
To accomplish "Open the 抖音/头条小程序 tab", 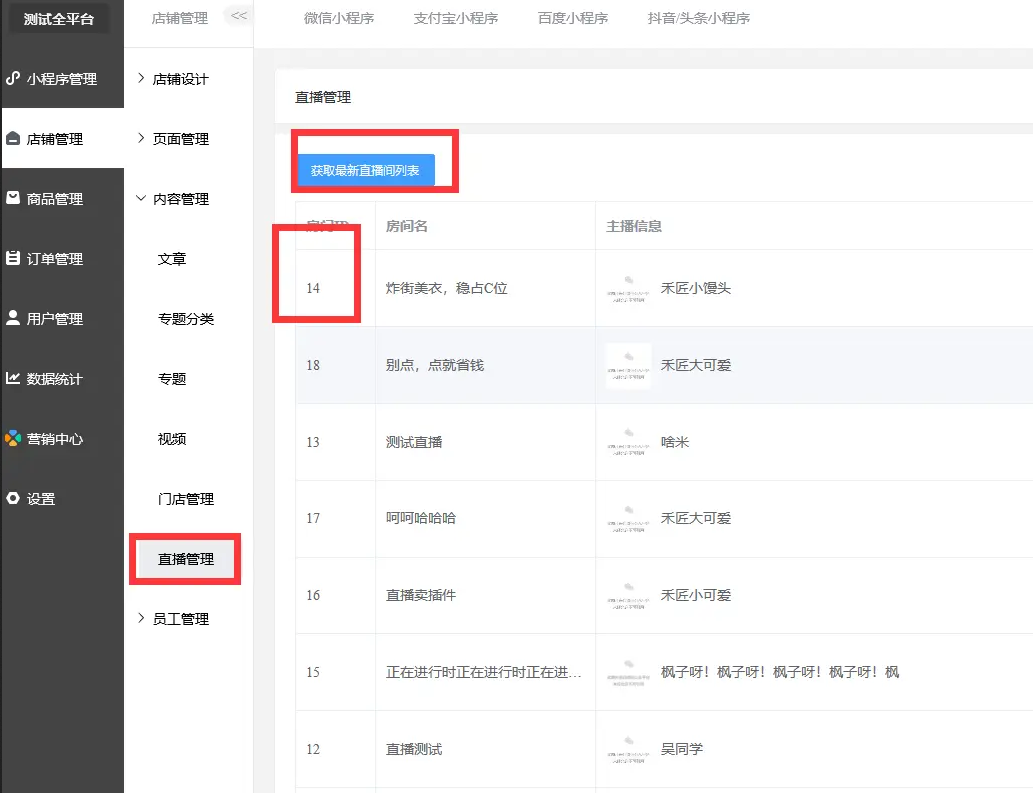I will click(698, 18).
